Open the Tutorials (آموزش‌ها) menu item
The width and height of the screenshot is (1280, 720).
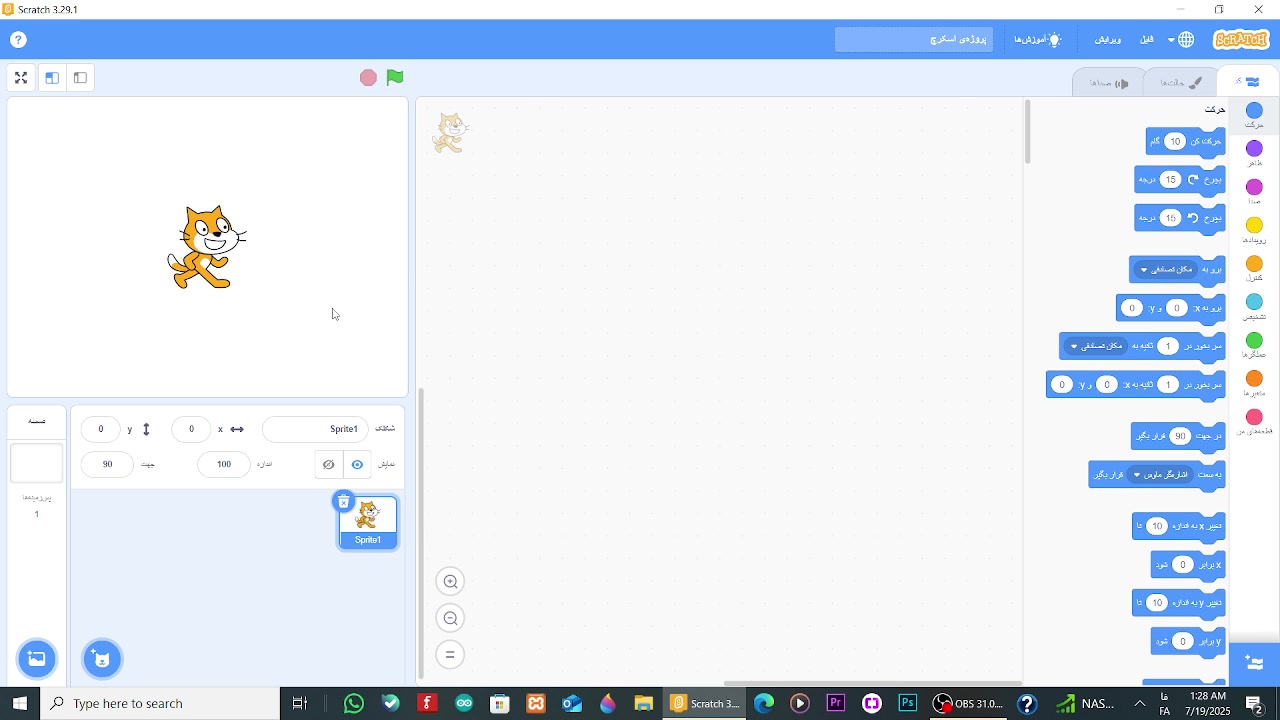pyautogui.click(x=1037, y=40)
